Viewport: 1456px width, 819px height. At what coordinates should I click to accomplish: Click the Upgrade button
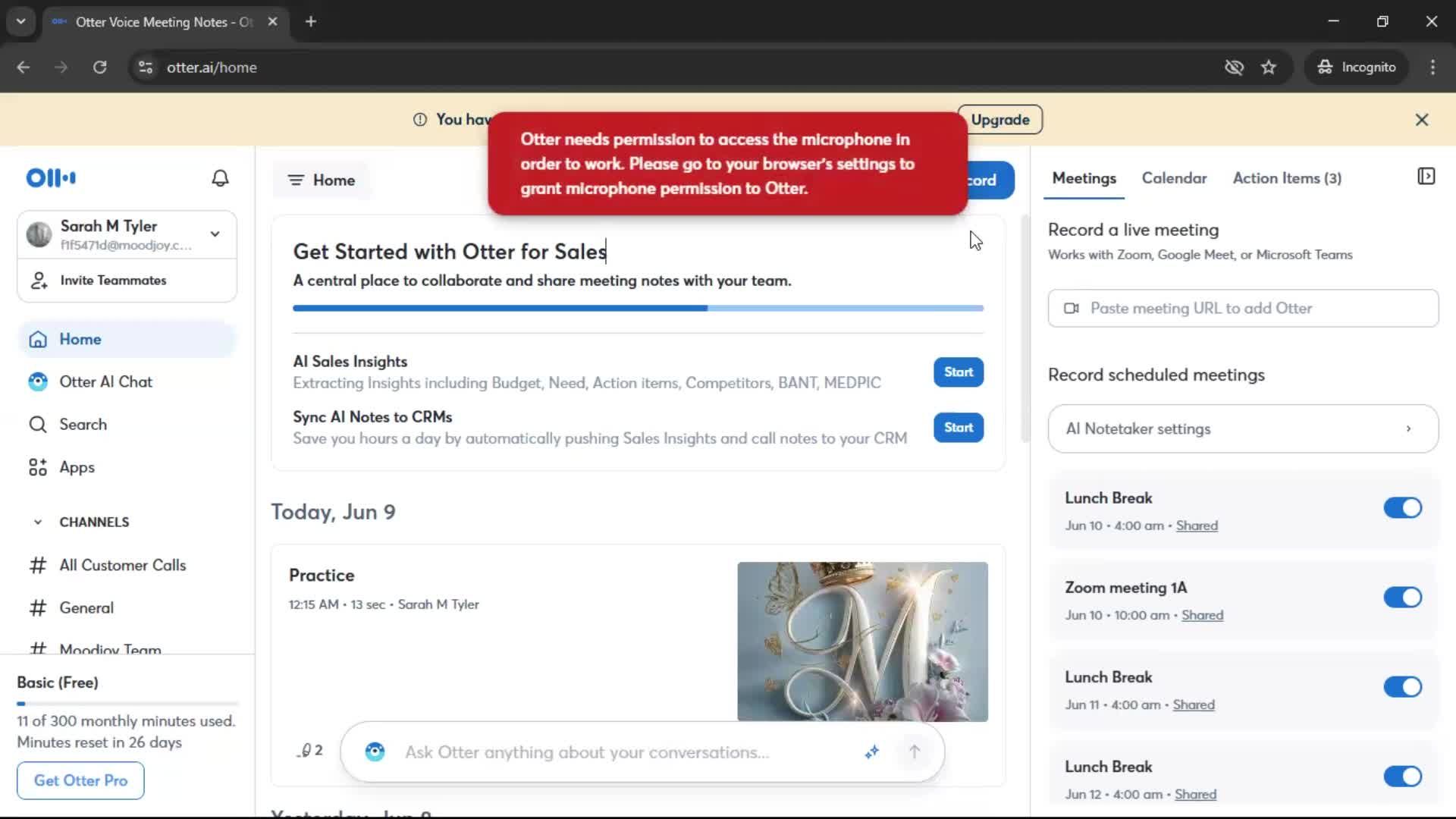[x=1000, y=120]
